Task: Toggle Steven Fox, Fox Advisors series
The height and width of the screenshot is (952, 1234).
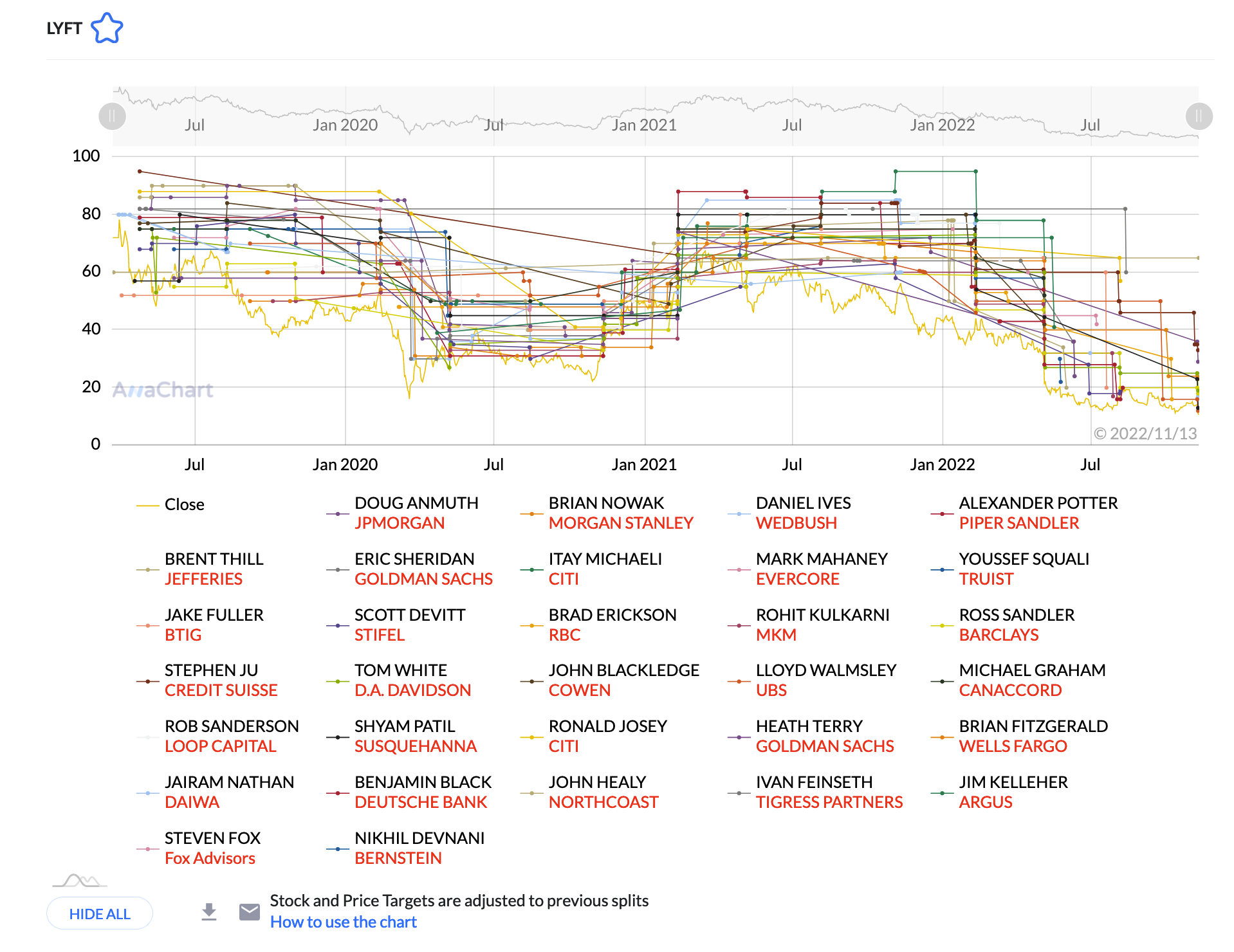Action: pos(199,848)
